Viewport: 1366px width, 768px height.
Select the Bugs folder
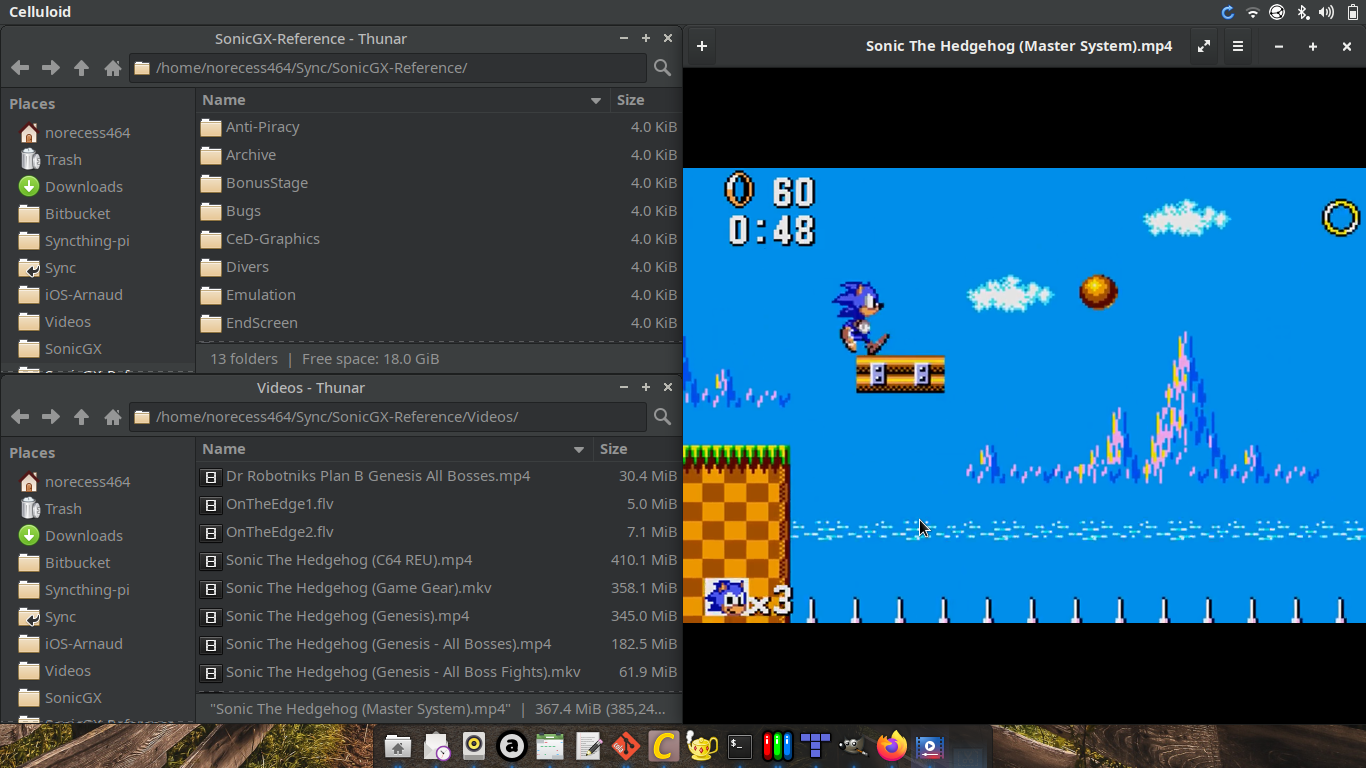click(438, 211)
